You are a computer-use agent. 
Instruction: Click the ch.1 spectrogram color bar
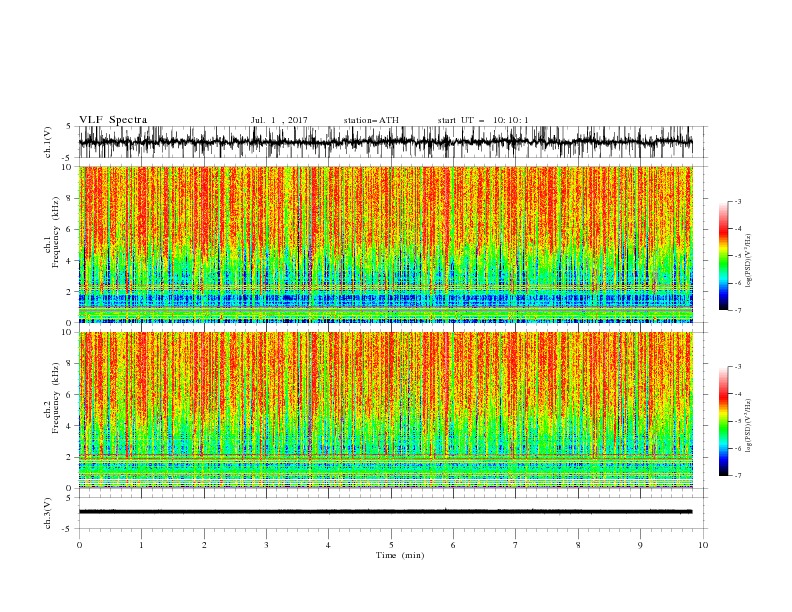pyautogui.click(x=723, y=256)
